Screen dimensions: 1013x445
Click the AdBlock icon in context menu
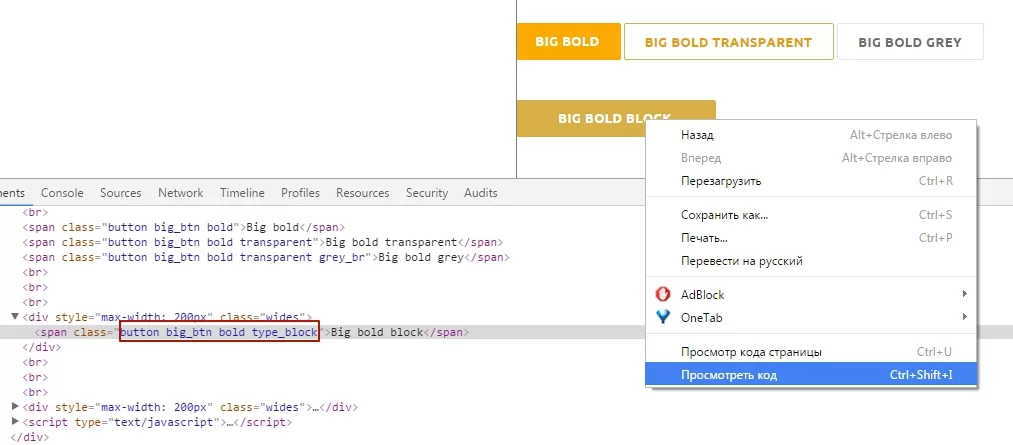point(663,295)
